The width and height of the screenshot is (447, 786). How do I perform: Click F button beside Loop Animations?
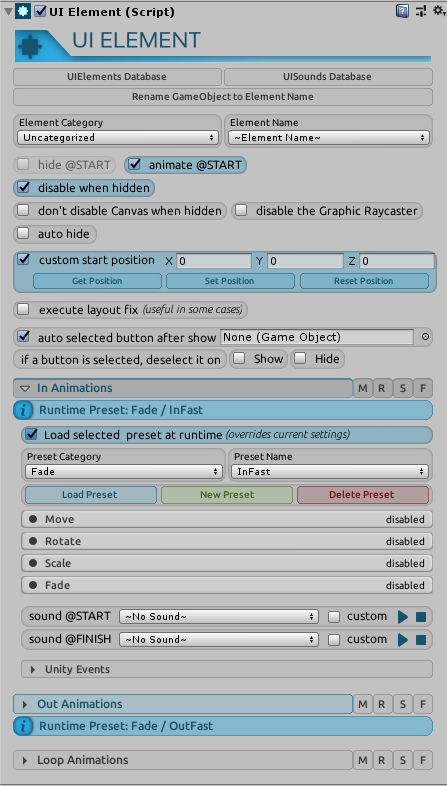coord(423,760)
